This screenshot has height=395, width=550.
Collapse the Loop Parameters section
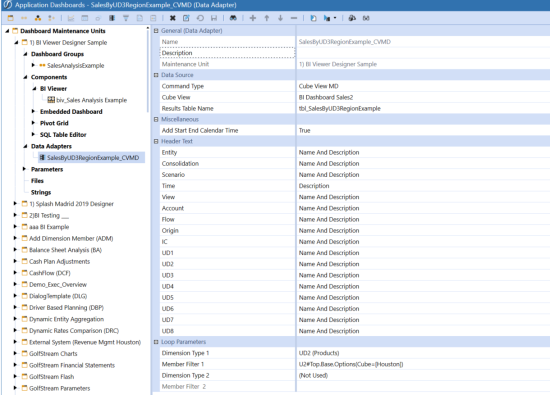(x=156, y=342)
